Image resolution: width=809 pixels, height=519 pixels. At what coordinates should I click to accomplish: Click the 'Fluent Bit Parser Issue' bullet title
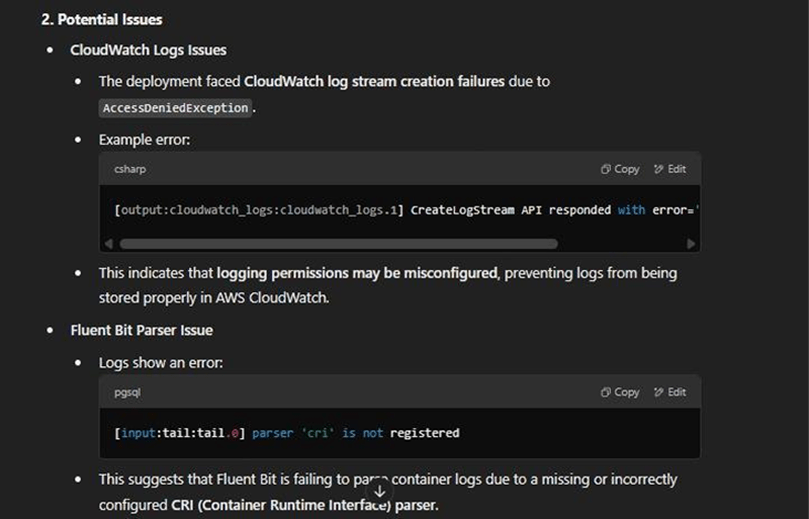141,330
